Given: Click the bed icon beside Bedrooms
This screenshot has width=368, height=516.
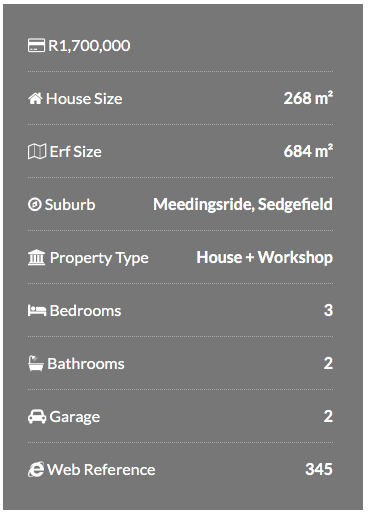Looking at the screenshot, I should (37, 310).
